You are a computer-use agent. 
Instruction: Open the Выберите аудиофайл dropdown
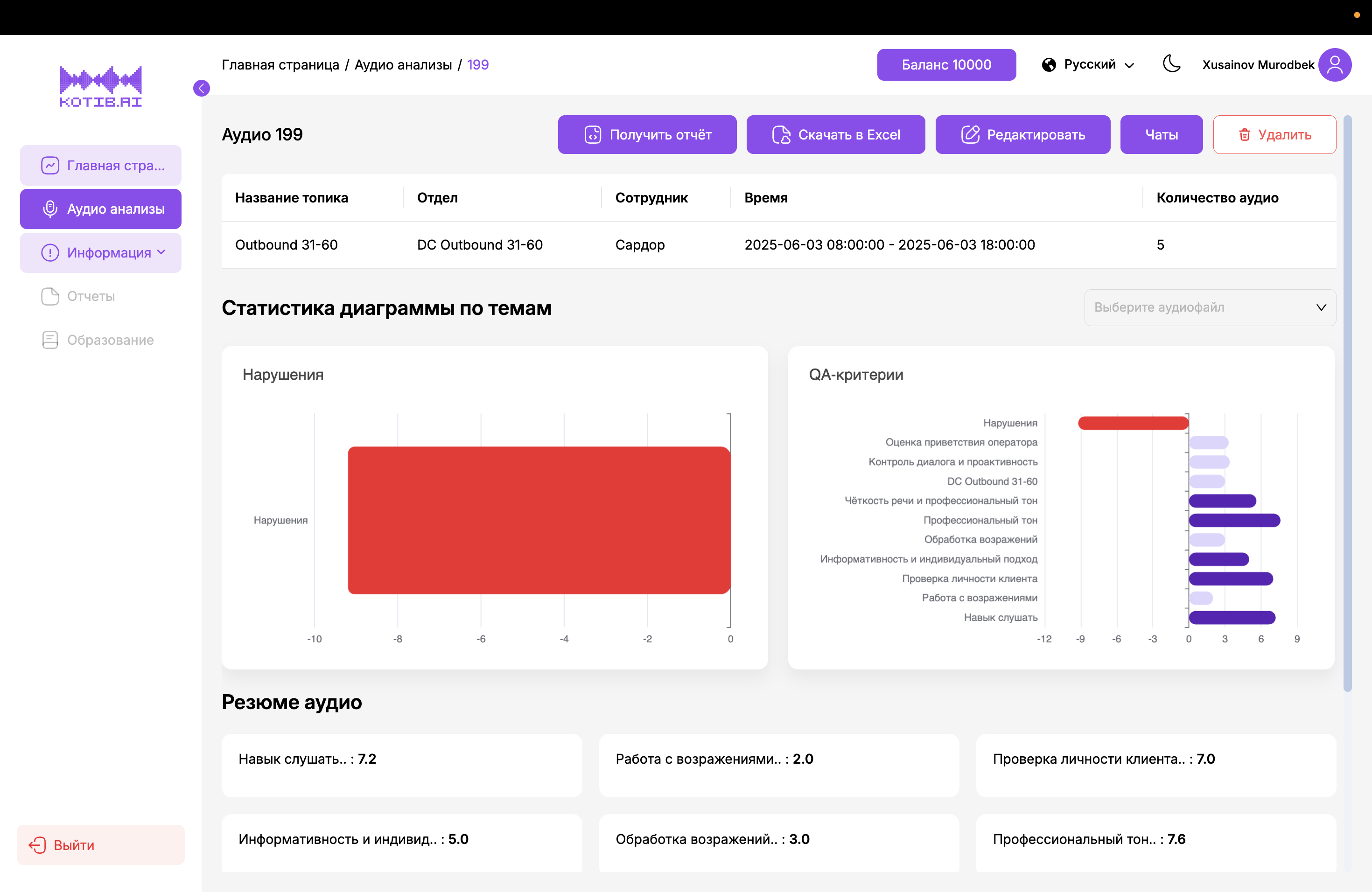pyautogui.click(x=1210, y=307)
